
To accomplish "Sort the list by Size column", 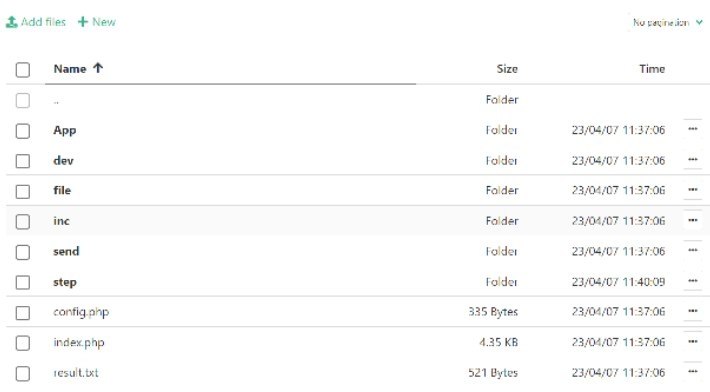I will tap(507, 69).
